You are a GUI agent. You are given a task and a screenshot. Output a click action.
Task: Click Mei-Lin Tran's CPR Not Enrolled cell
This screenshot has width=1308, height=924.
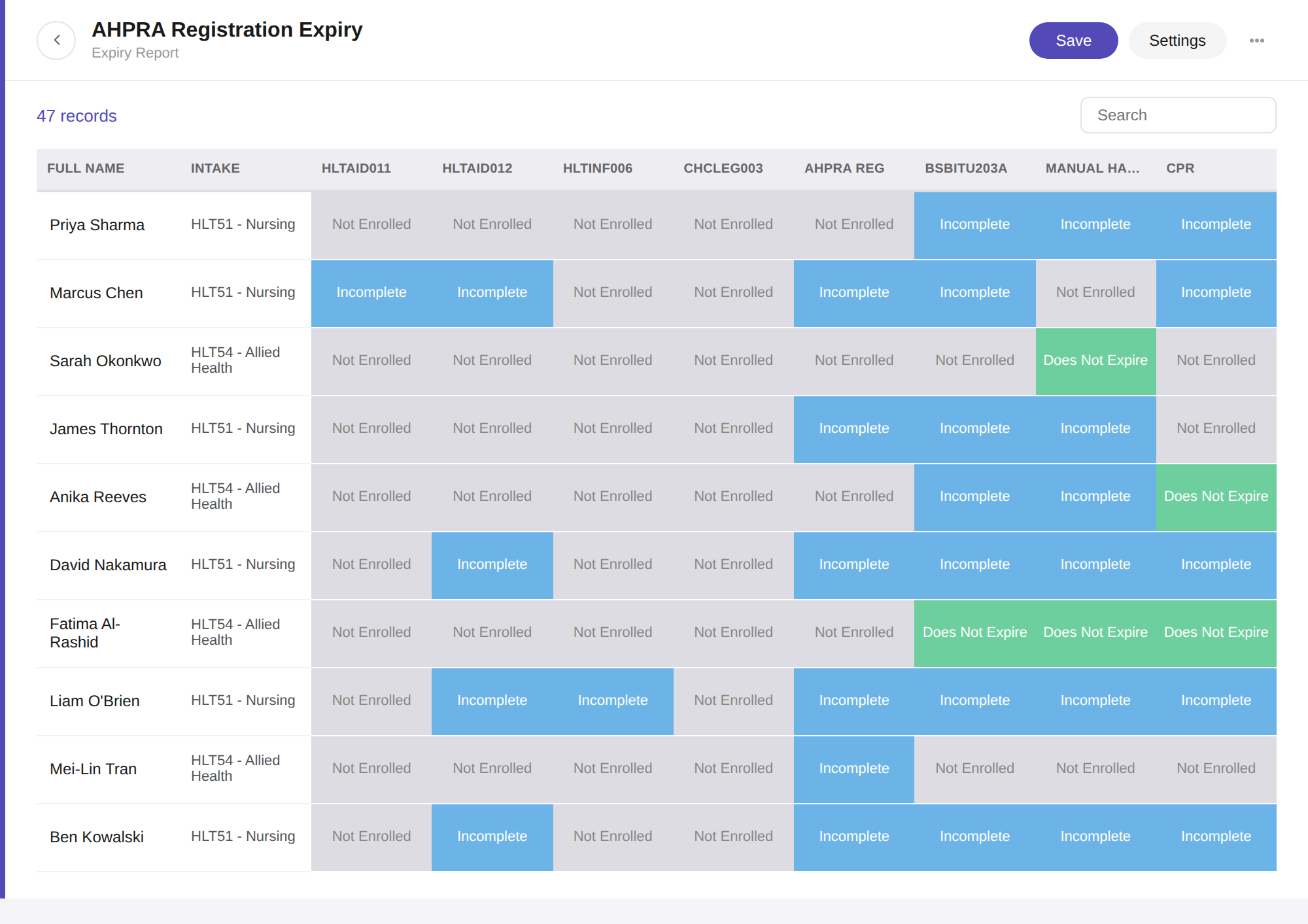point(1216,769)
